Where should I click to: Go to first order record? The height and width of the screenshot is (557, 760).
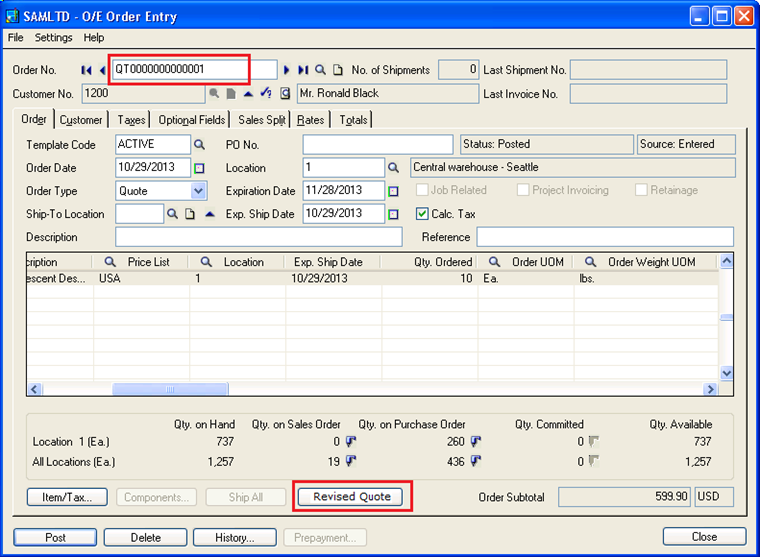click(86, 70)
